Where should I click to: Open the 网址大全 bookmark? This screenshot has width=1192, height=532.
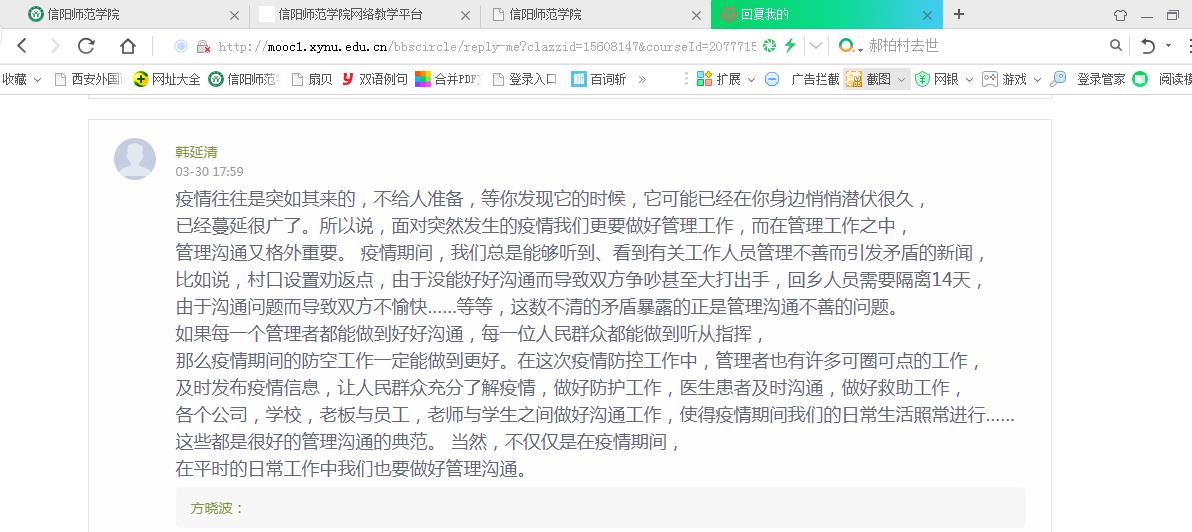(x=167, y=79)
